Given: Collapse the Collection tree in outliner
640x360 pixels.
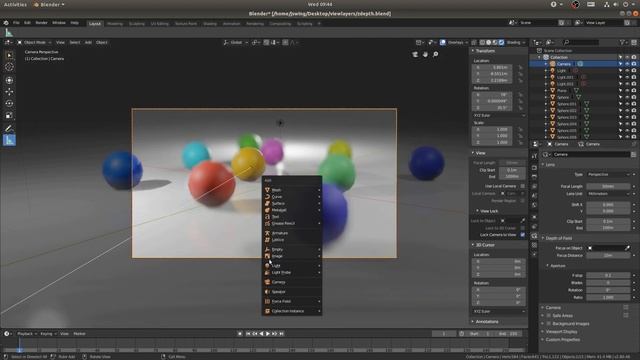Looking at the screenshot, I should click(x=539, y=57).
